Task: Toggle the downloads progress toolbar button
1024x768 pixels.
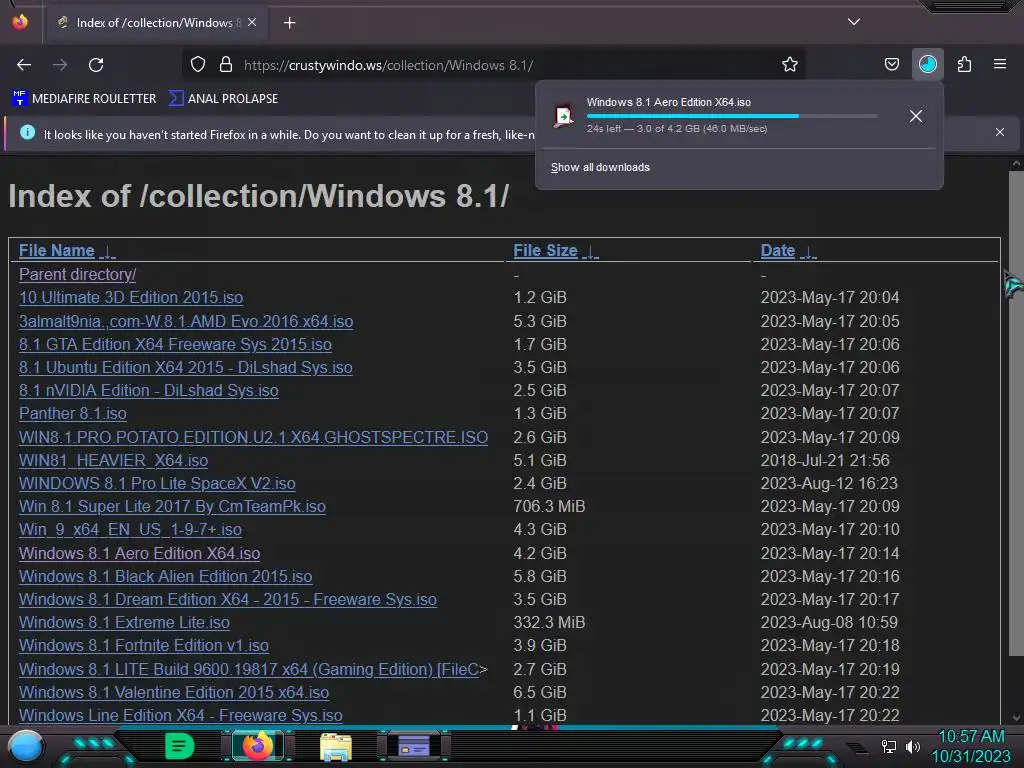Action: pyautogui.click(x=927, y=64)
